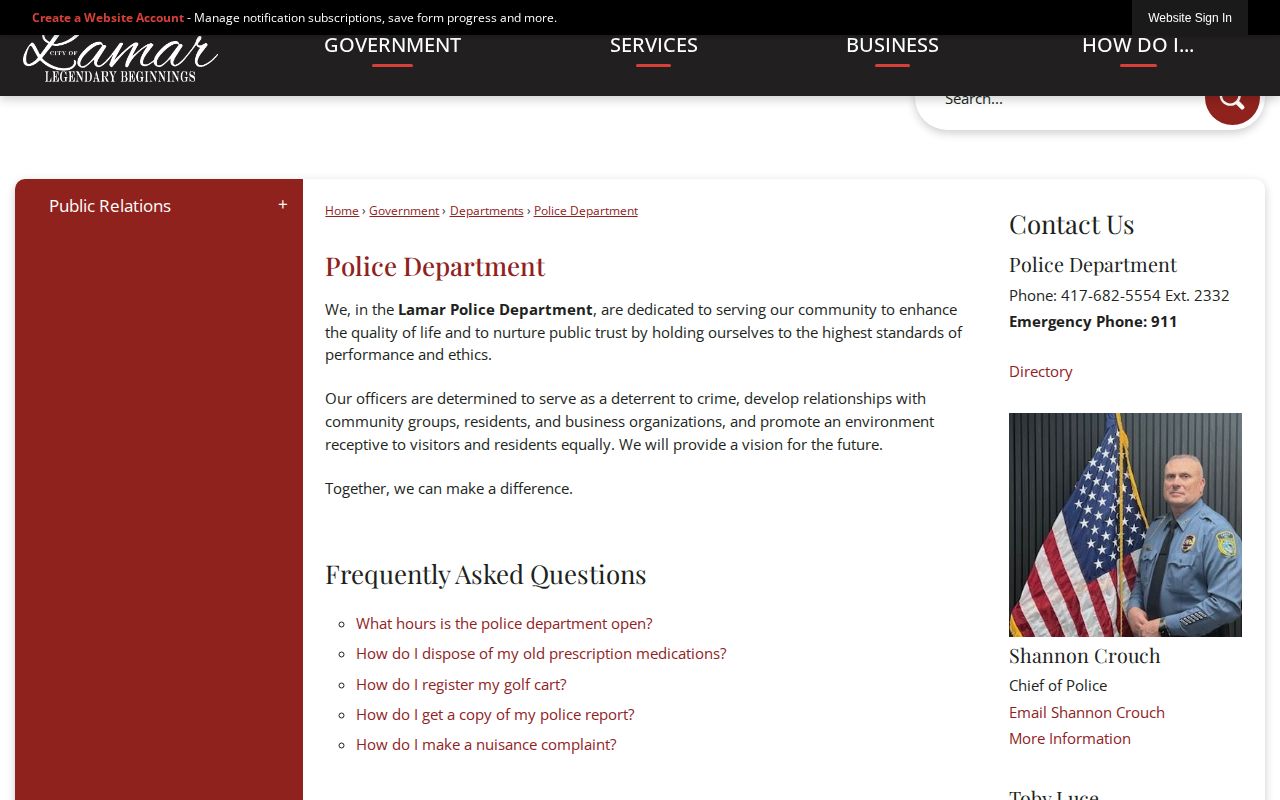This screenshot has height=800, width=1280.
Task: Go to Government breadcrumb link
Action: [404, 211]
